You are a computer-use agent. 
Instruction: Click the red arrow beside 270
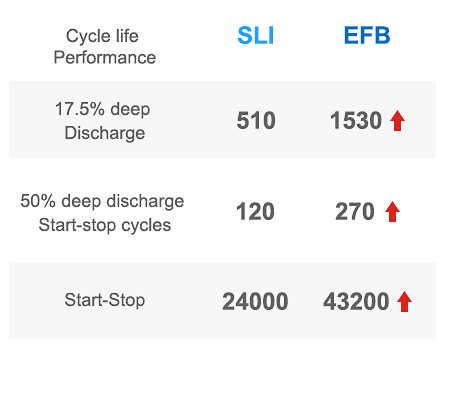392,212
